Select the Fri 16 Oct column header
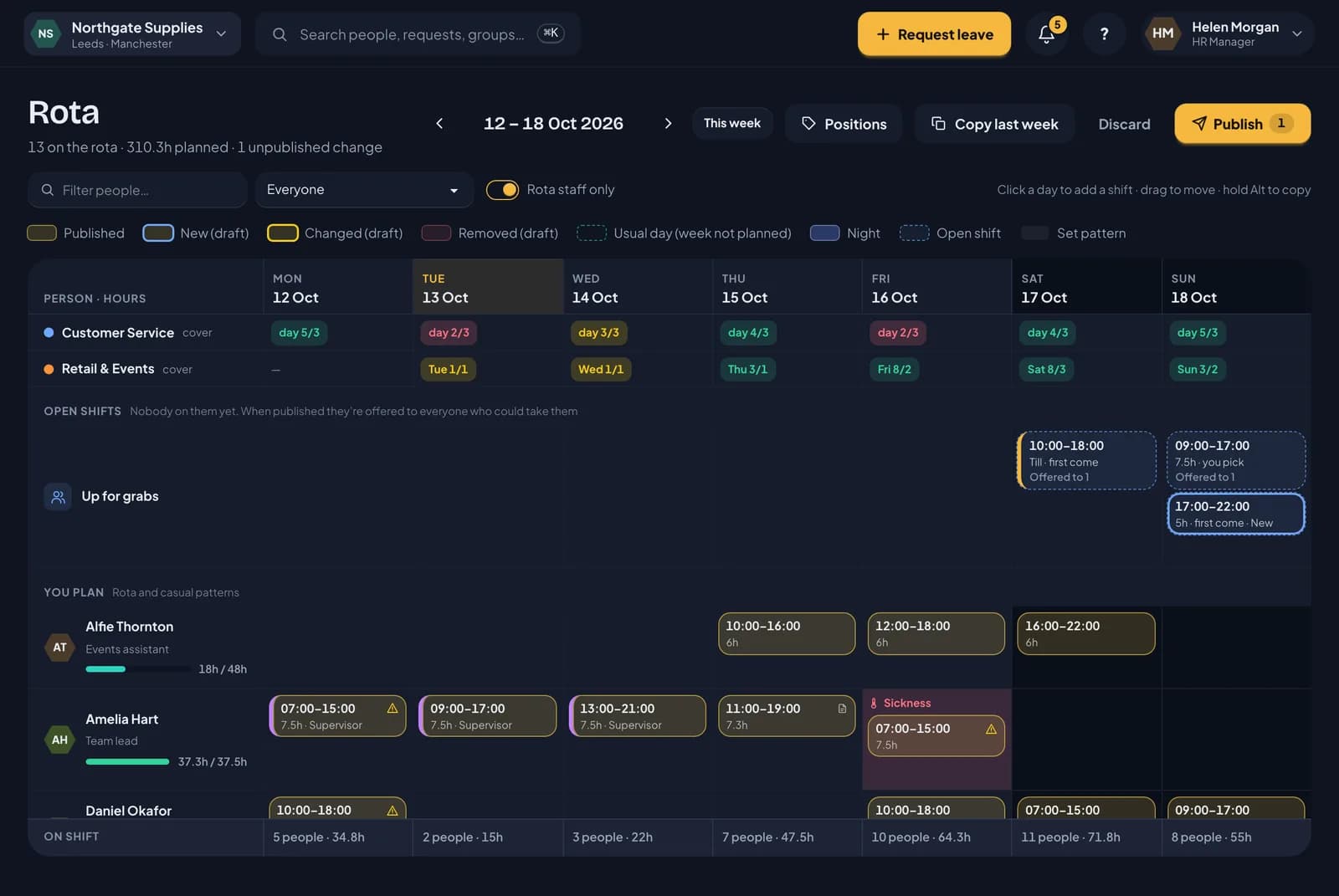Image resolution: width=1339 pixels, height=896 pixels. [937, 288]
